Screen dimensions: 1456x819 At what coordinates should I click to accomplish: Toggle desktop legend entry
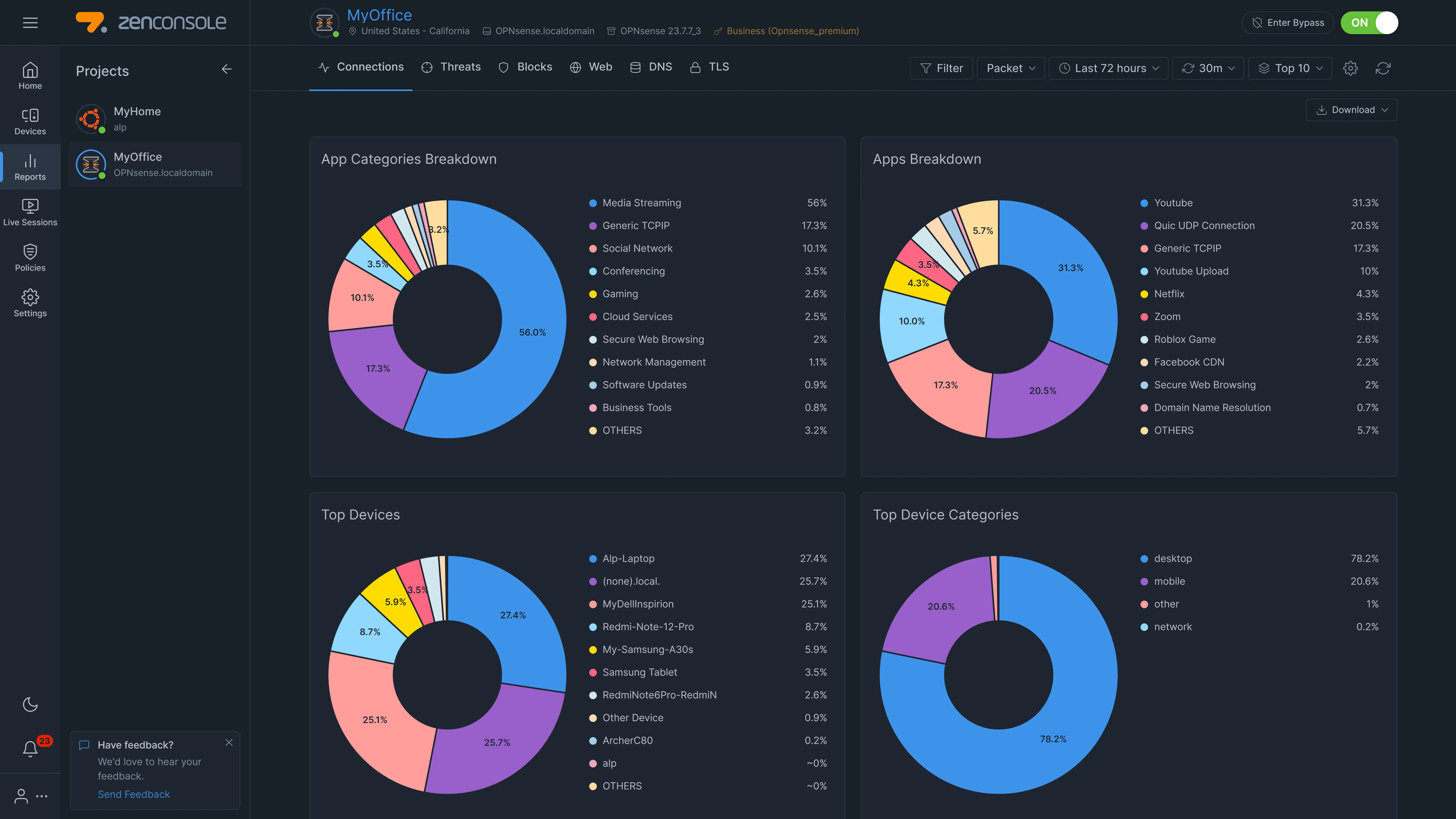(x=1259, y=559)
